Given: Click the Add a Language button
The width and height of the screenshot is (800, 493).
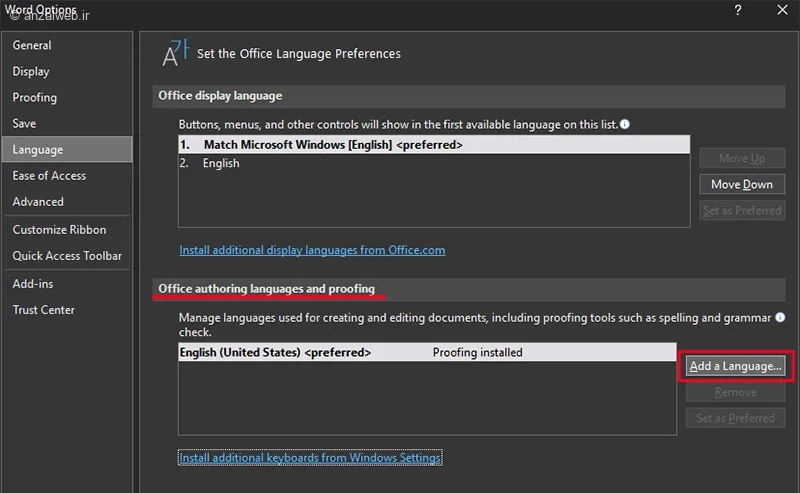Looking at the screenshot, I should [736, 366].
